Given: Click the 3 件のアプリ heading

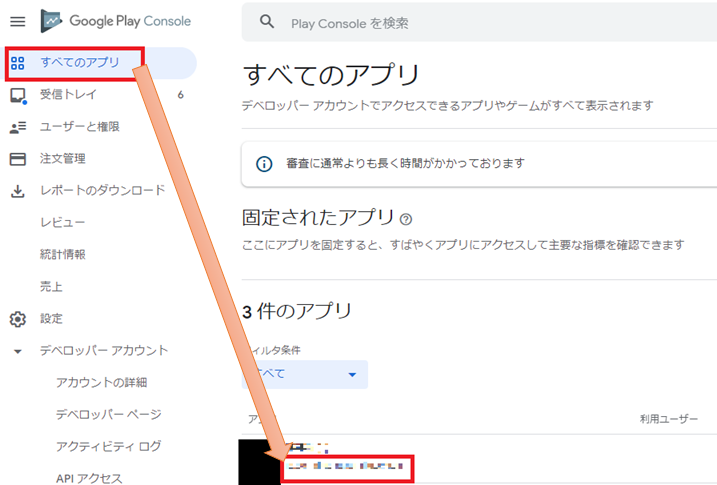Looking at the screenshot, I should click(297, 311).
